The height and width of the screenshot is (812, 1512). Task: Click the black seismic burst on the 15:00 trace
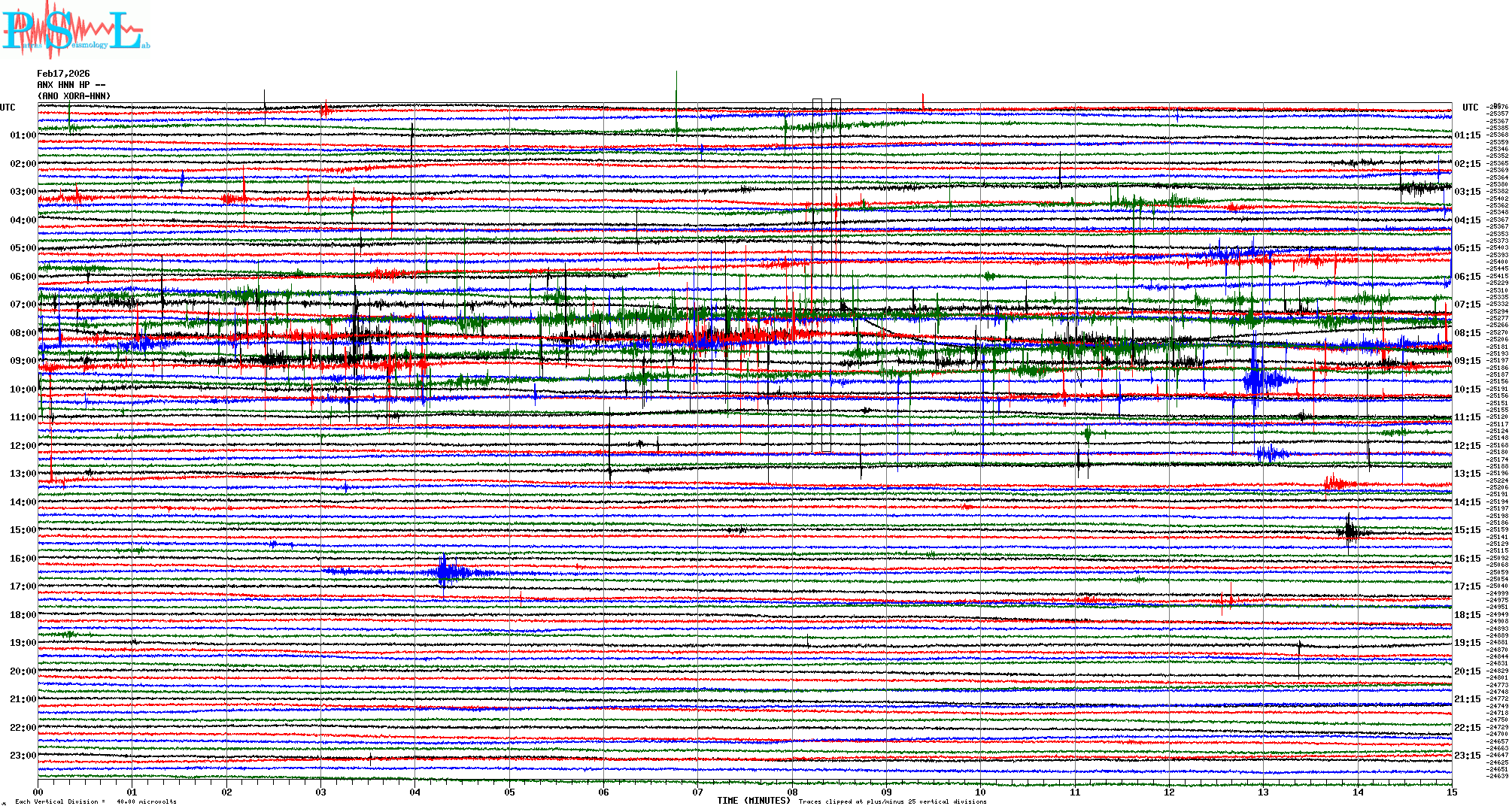[1350, 531]
